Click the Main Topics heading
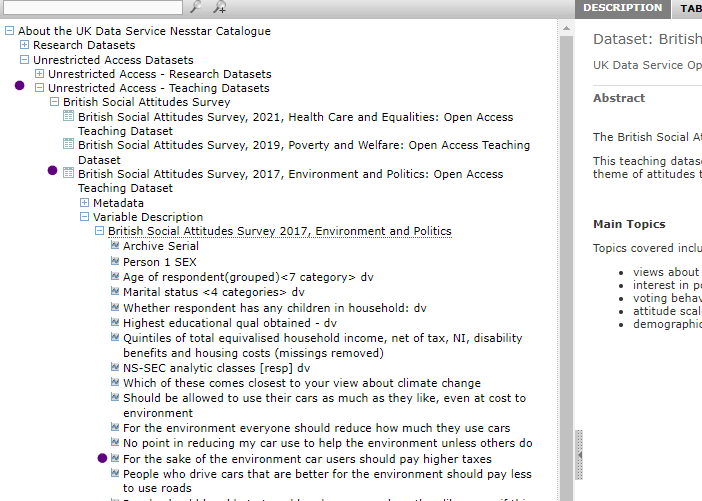Viewport: 702px width, 501px height. [629, 224]
